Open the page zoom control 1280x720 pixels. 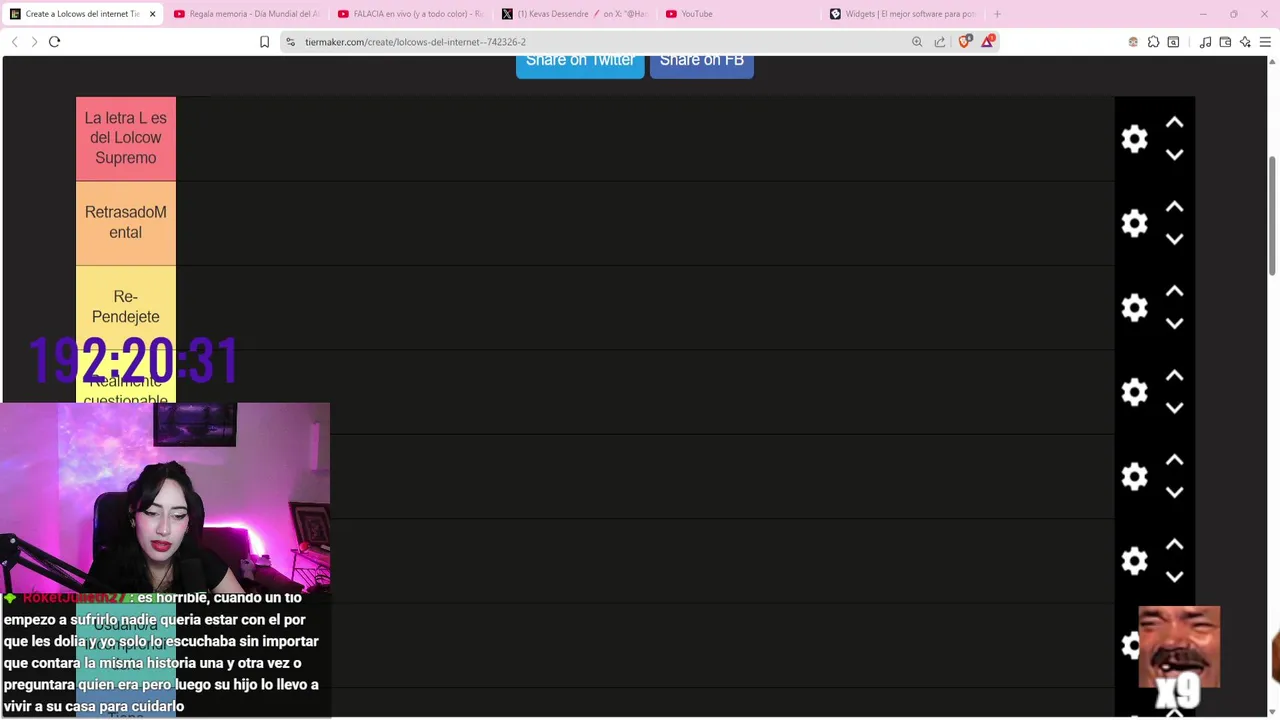917,42
